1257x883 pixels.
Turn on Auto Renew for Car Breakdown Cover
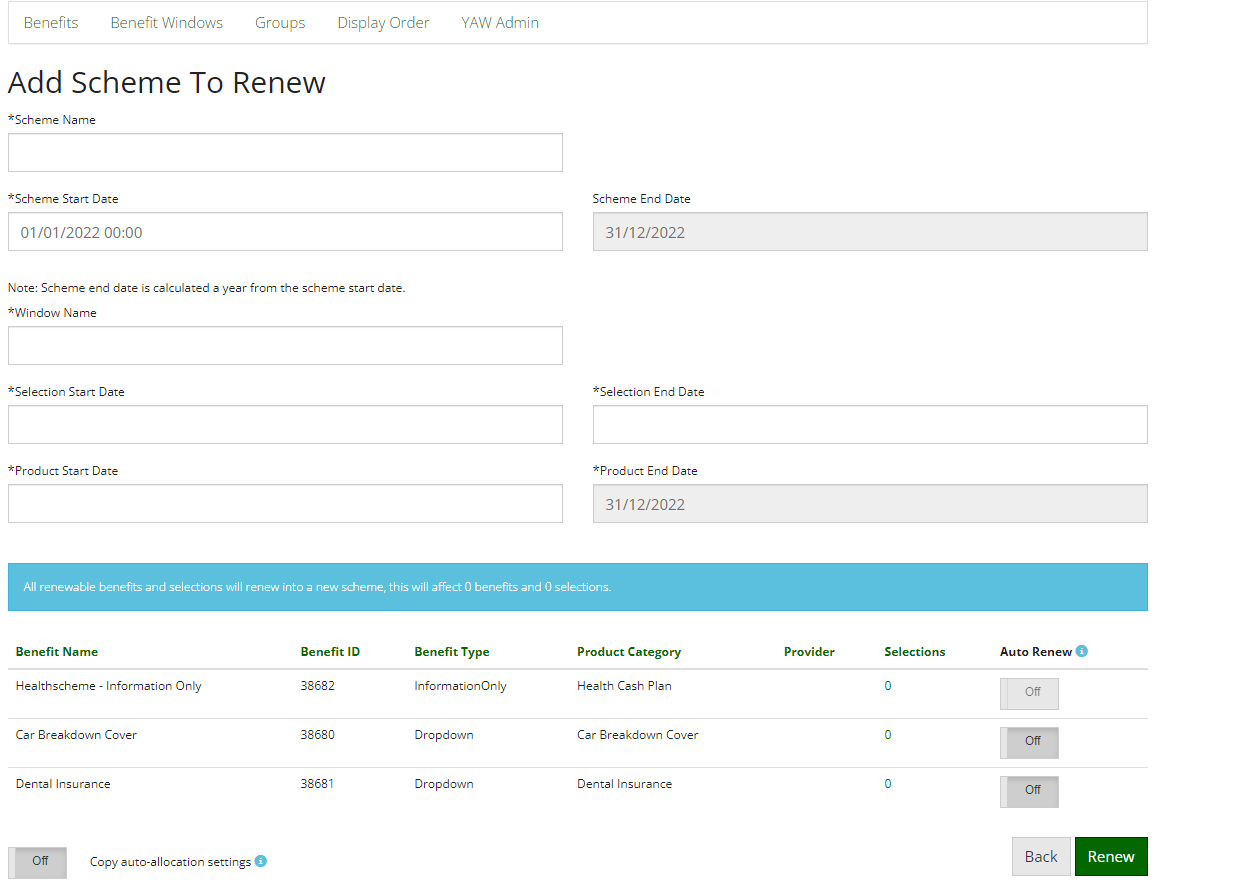1029,742
